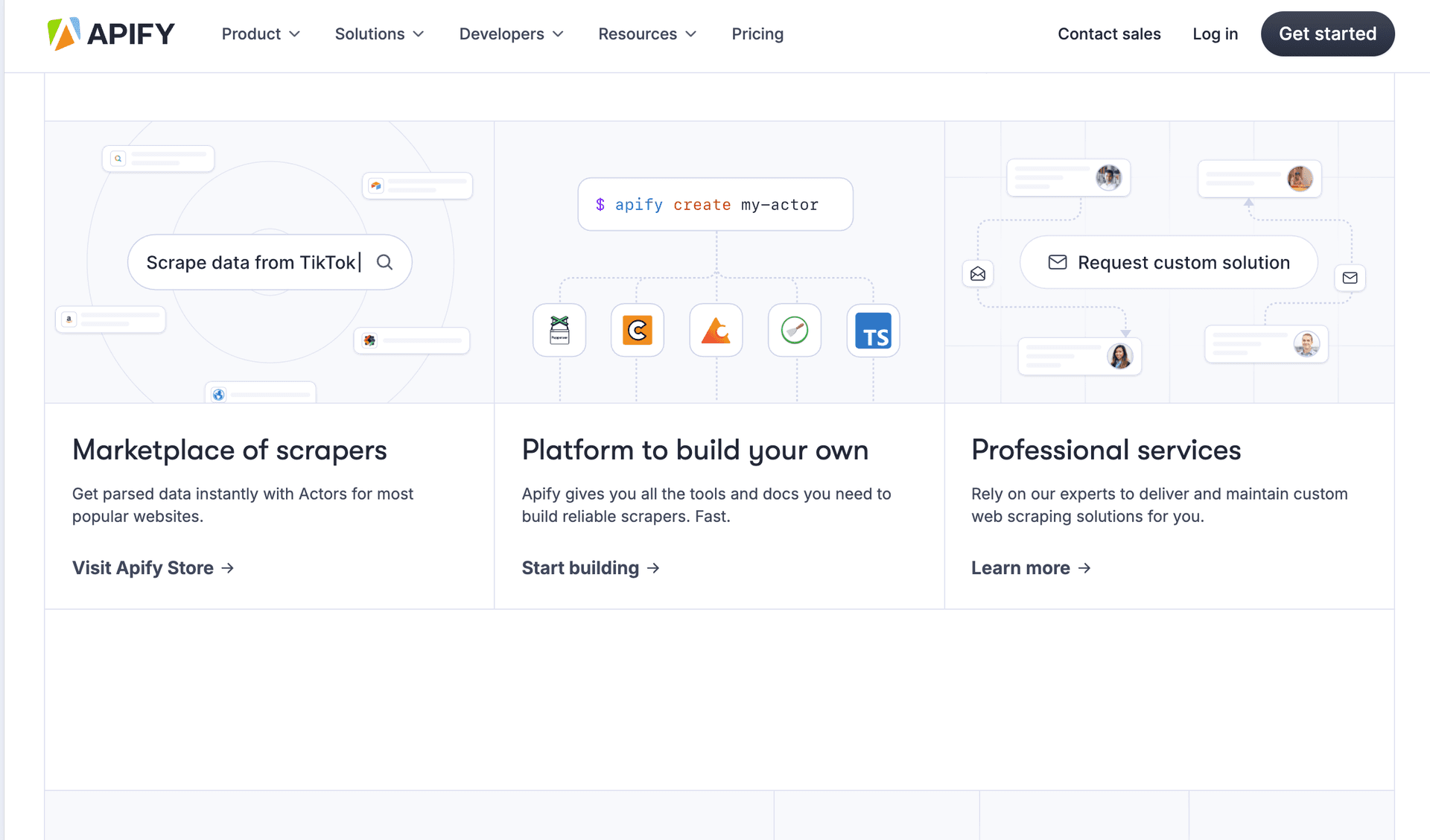Click envelope icon inside Request custom solution
Screen dimensions: 1430x840
[x=1058, y=262]
